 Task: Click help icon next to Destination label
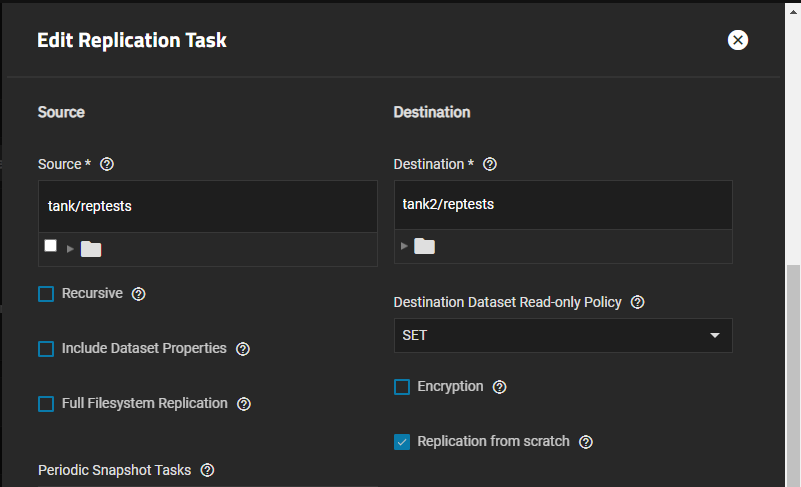(x=490, y=164)
